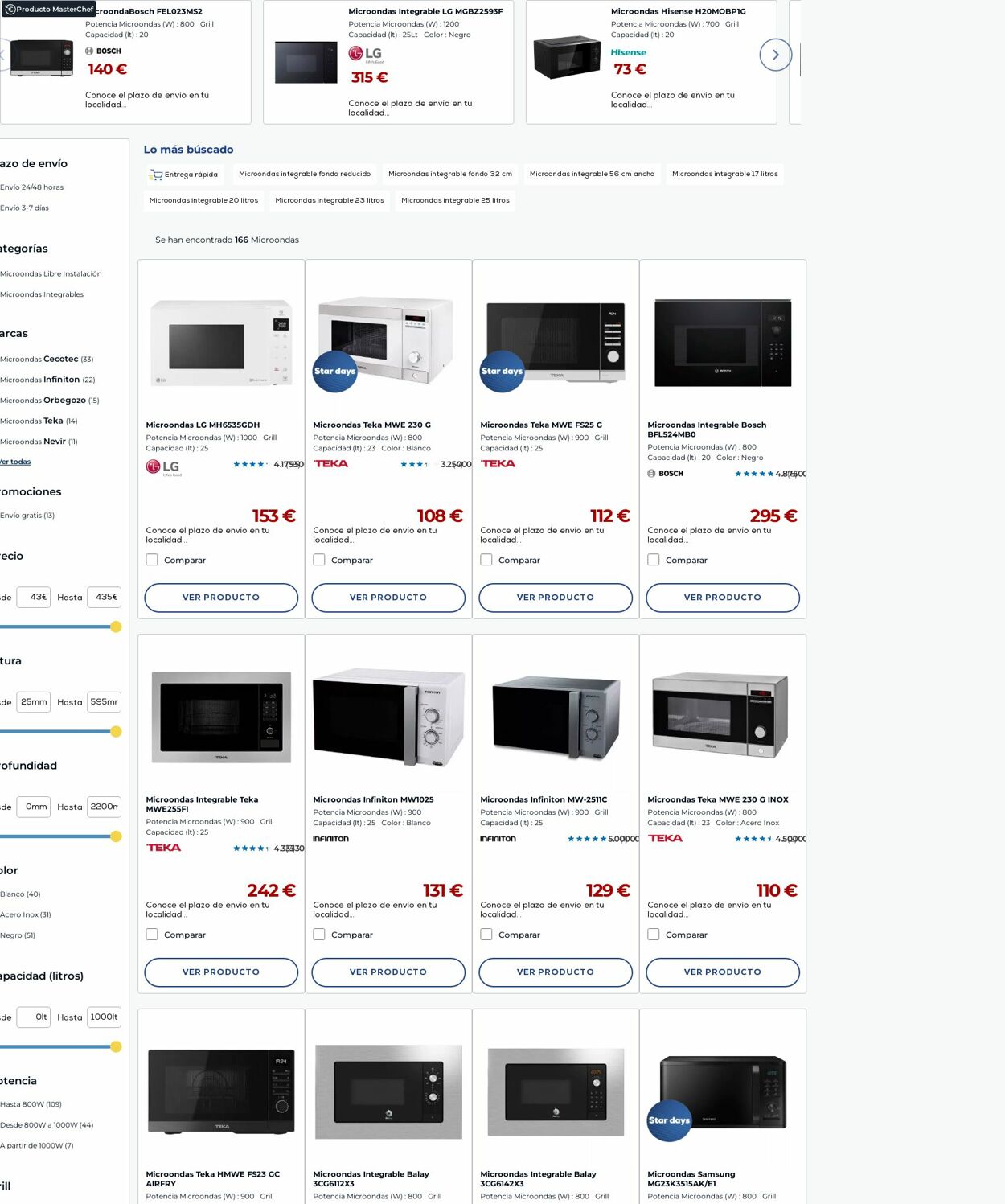Click the maximum price field 435€

click(104, 597)
